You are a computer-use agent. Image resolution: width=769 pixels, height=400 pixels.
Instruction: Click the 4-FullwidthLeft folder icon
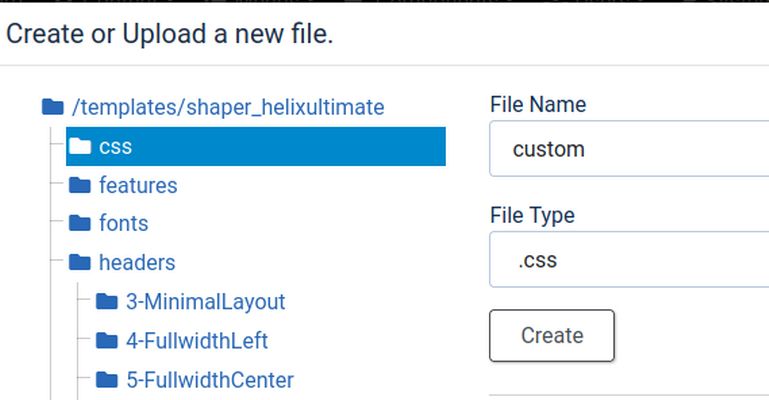coord(107,341)
